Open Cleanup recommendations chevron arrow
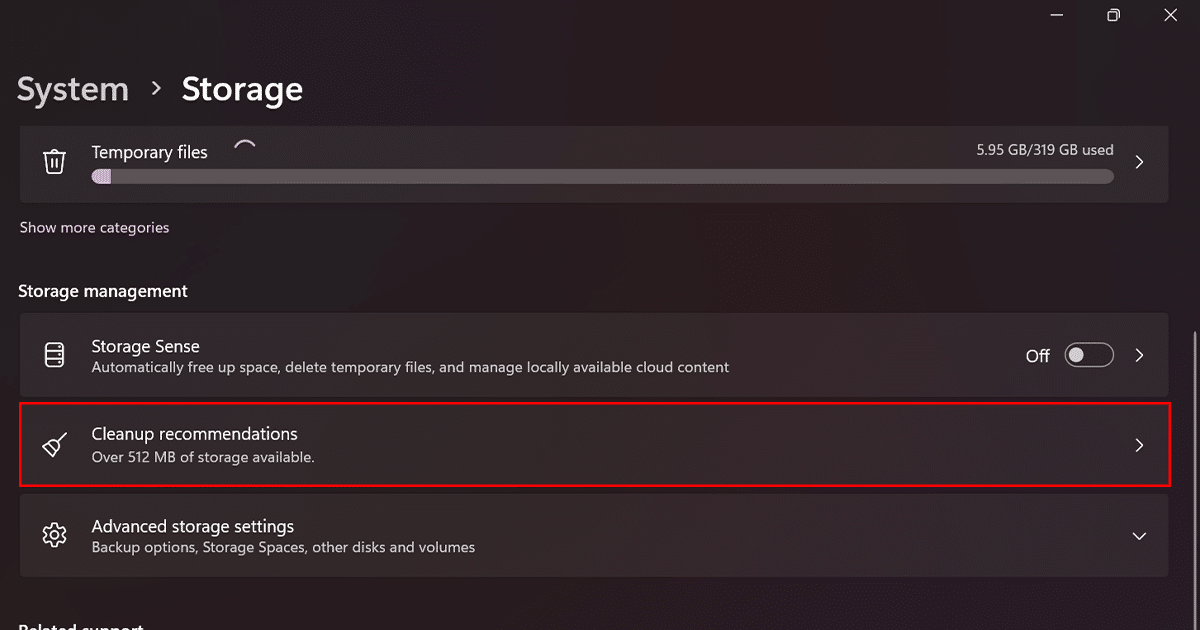Screen dimensions: 1200x630 point(1139,445)
